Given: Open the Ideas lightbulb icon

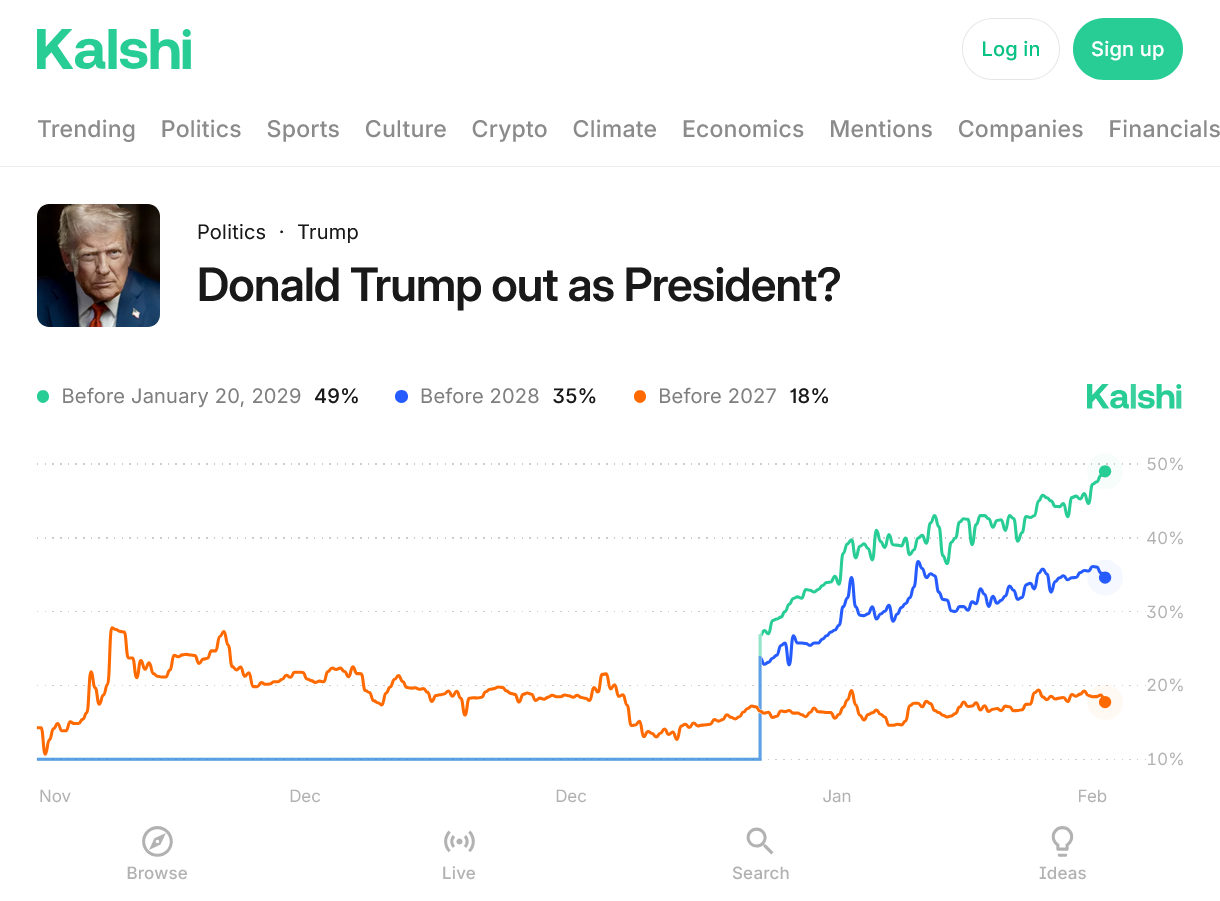Looking at the screenshot, I should click(x=1062, y=842).
